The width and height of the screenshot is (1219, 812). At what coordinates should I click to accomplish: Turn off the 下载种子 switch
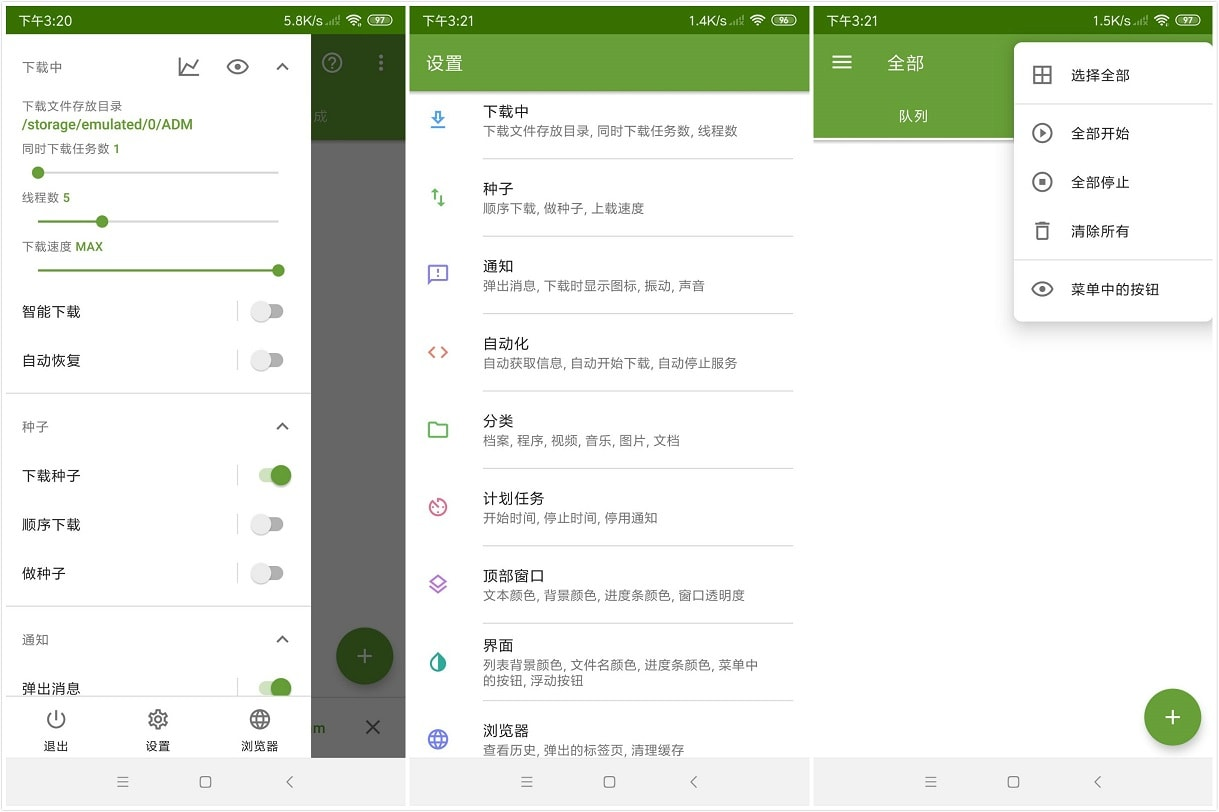coord(270,476)
